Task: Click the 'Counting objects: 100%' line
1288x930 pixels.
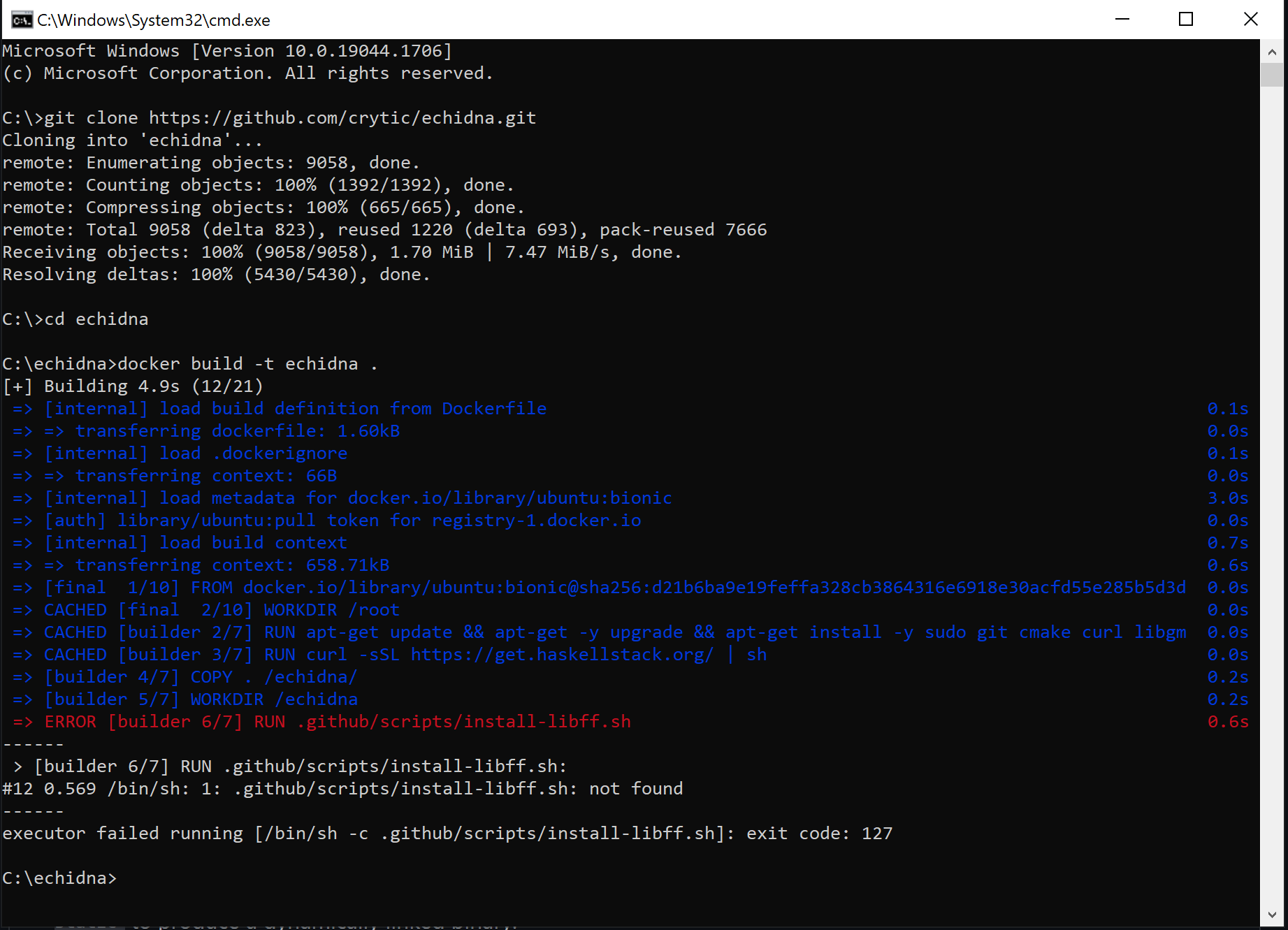Action: (259, 185)
